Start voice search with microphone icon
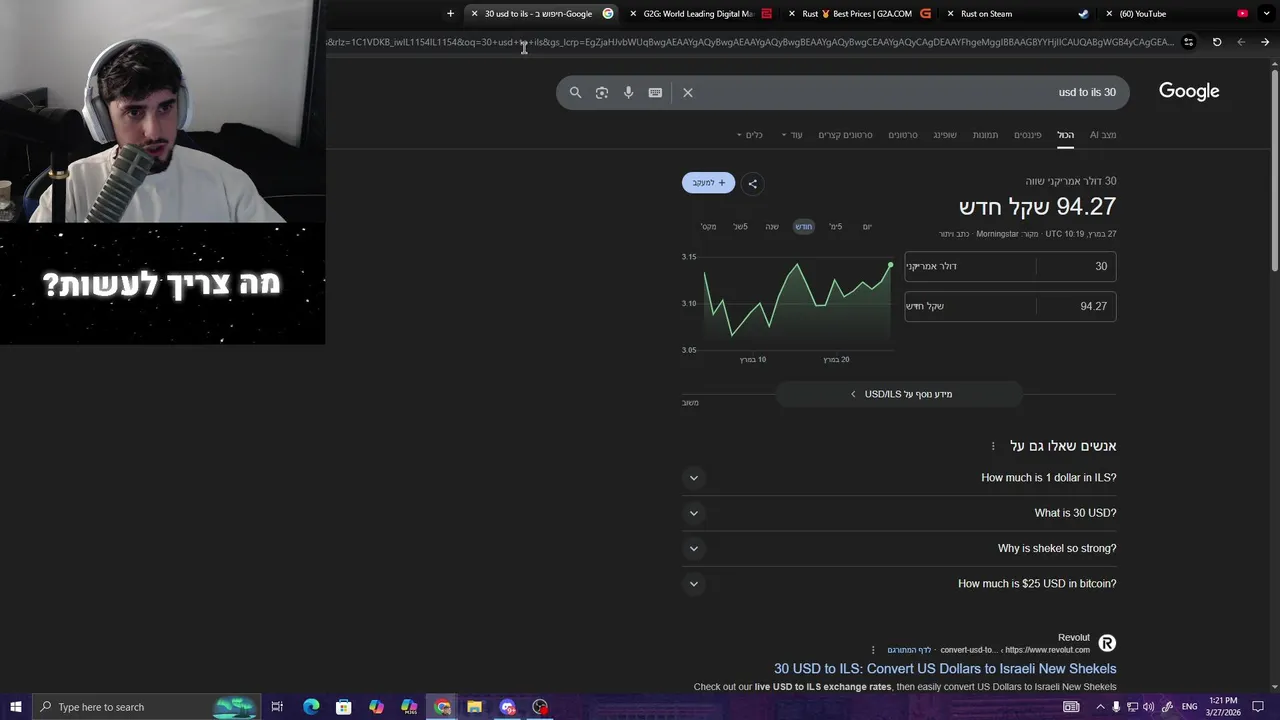Screen dimensions: 1280x720 pyautogui.click(x=628, y=92)
